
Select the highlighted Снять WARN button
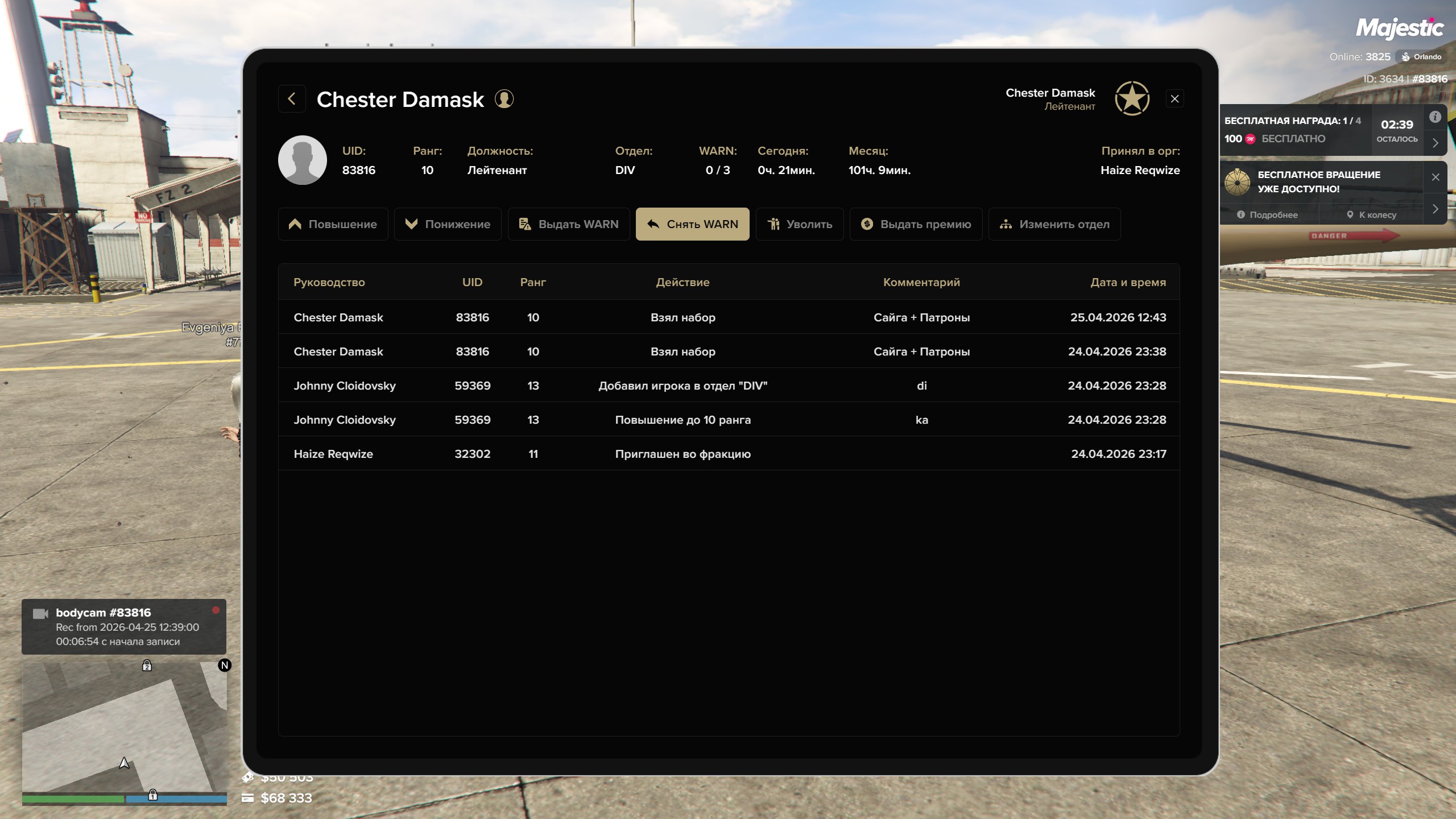point(692,224)
